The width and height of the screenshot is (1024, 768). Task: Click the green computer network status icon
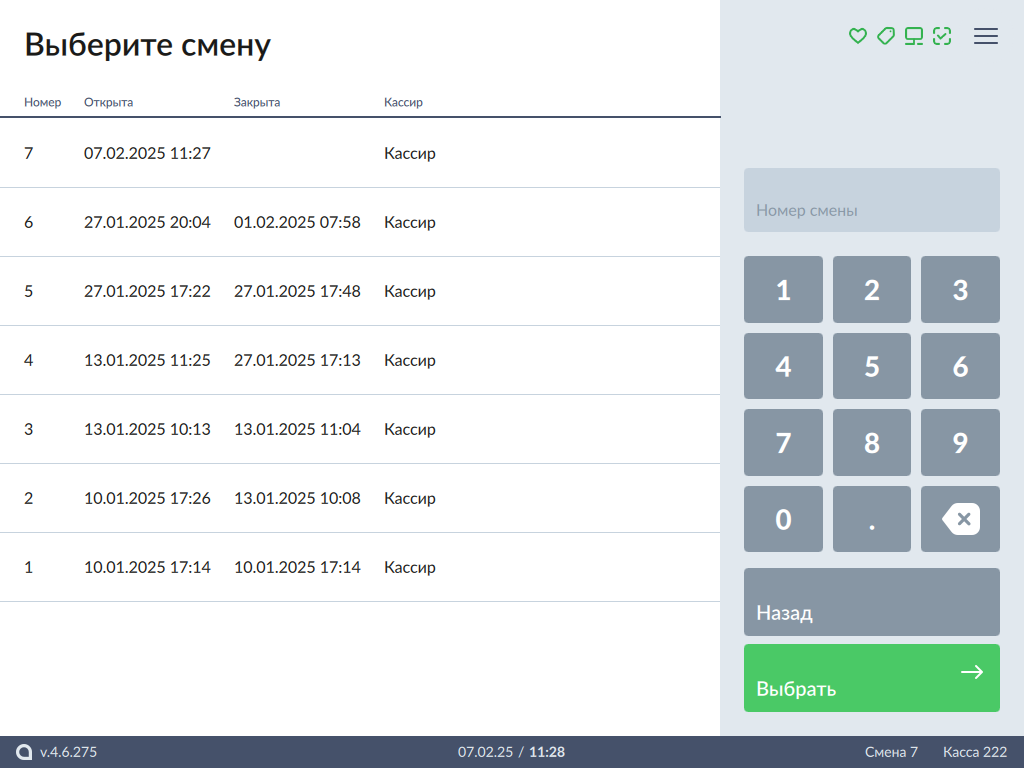913,36
